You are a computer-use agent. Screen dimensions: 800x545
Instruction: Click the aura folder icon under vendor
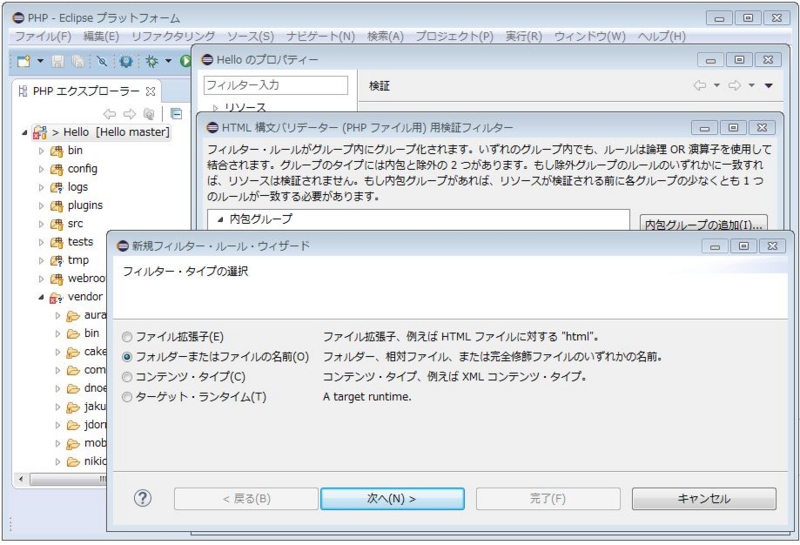[x=73, y=316]
